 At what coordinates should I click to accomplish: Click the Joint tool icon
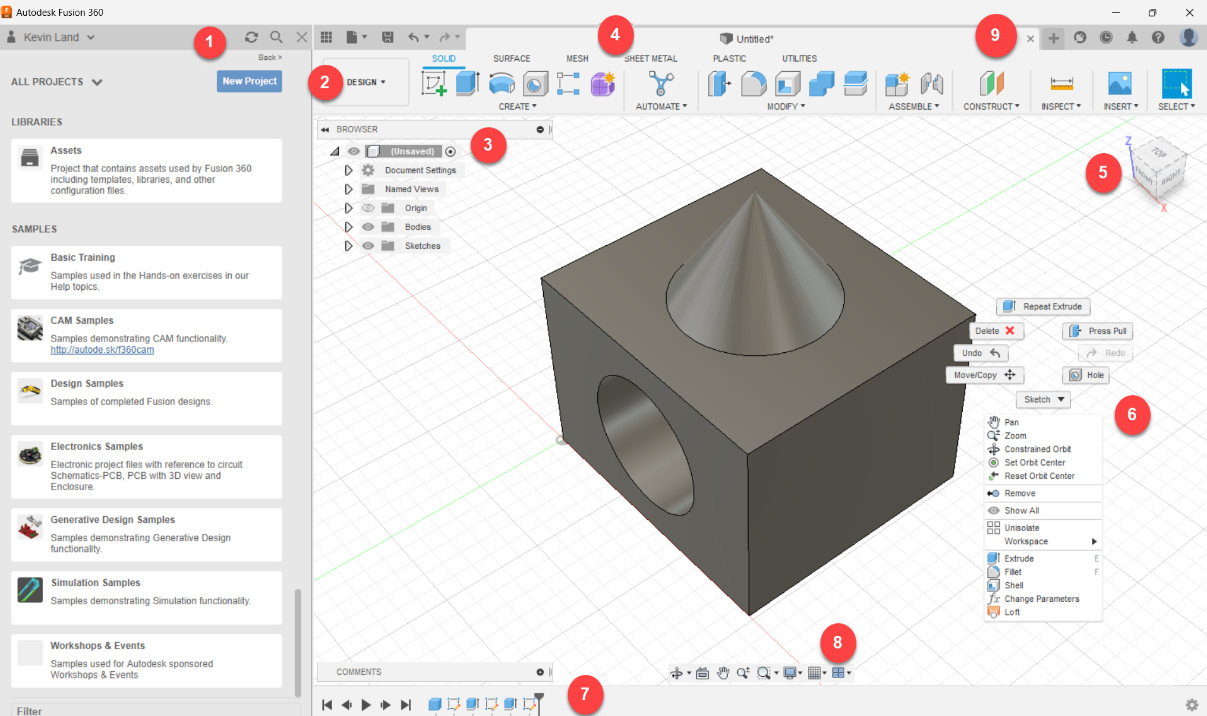(931, 85)
